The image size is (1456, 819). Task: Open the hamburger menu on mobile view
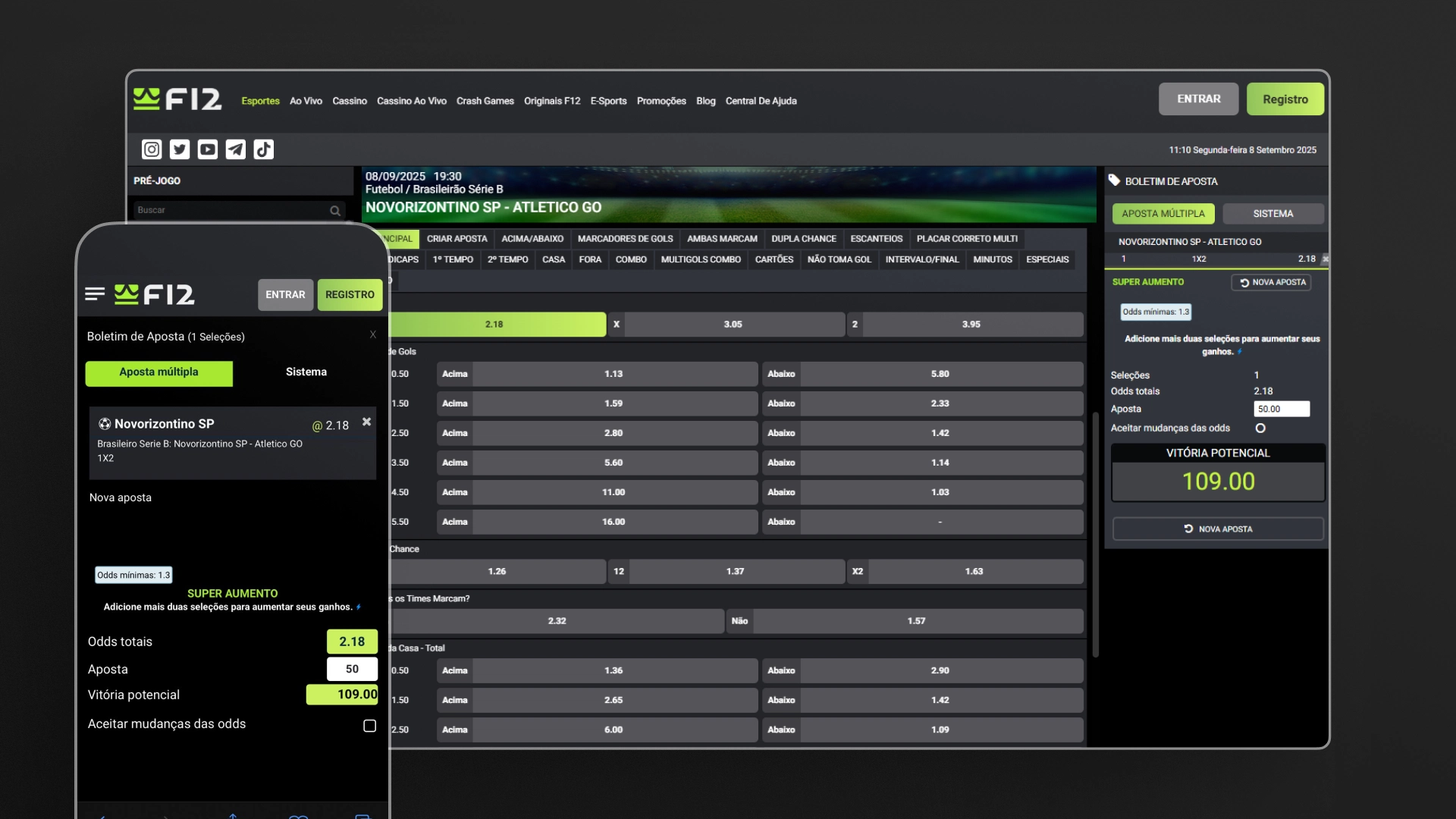point(95,294)
